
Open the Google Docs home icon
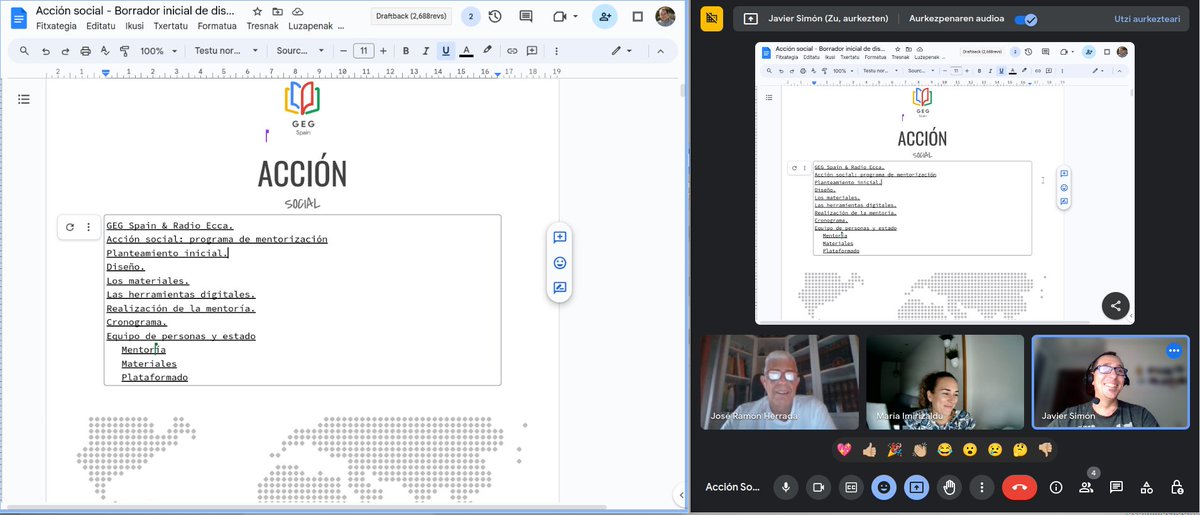[x=17, y=17]
